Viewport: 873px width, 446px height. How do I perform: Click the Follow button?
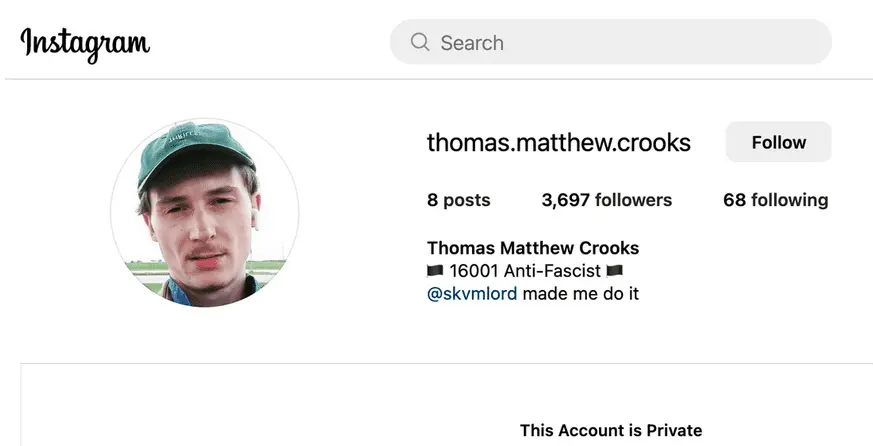point(778,142)
